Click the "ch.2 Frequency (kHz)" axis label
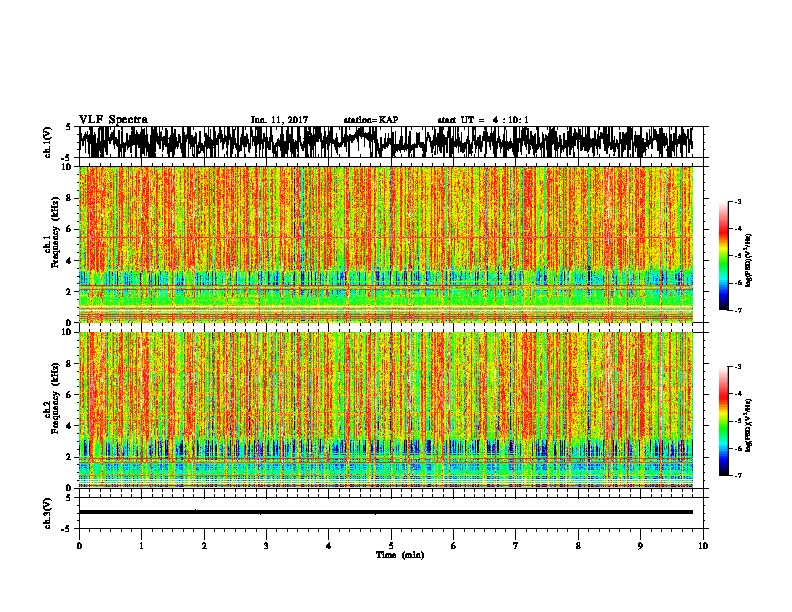This screenshot has height=612, width=792. (x=51, y=398)
